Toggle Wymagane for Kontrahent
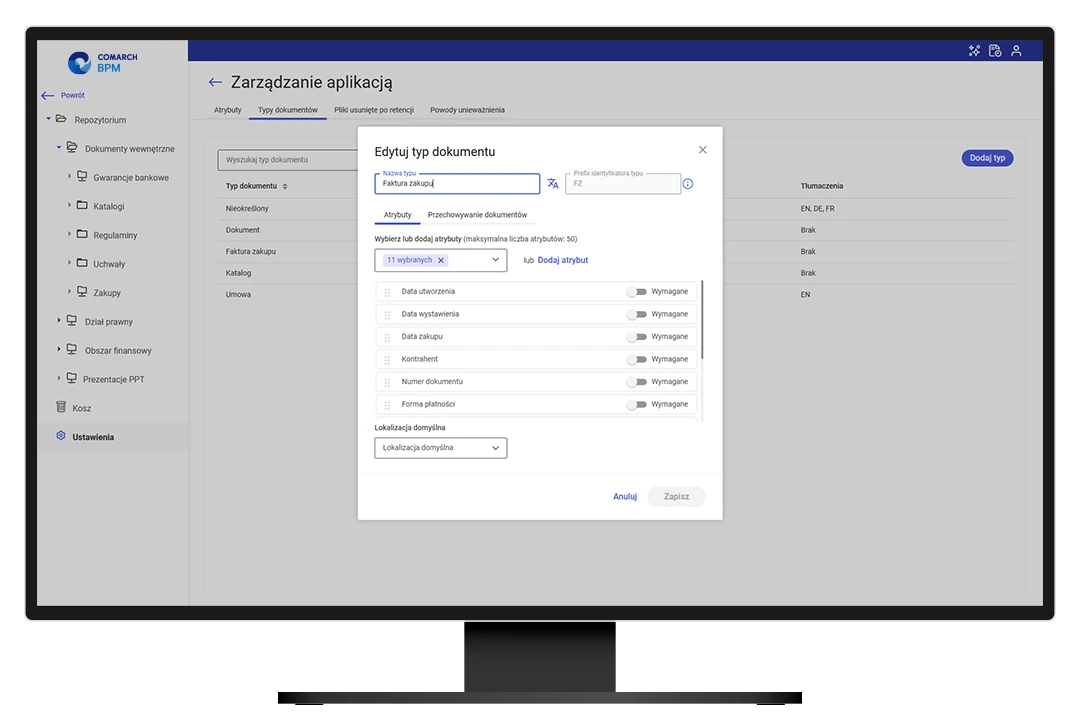This screenshot has height=720, width=1080. (x=636, y=360)
